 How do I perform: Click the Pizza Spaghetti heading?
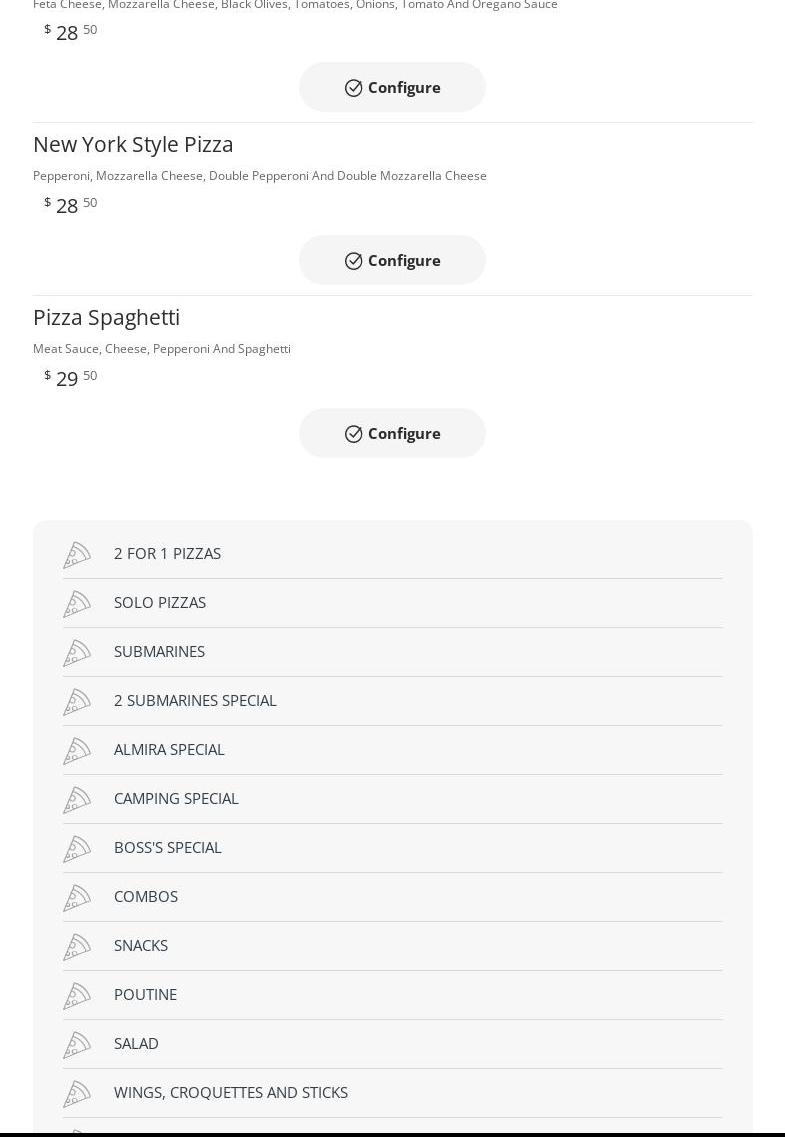106,317
